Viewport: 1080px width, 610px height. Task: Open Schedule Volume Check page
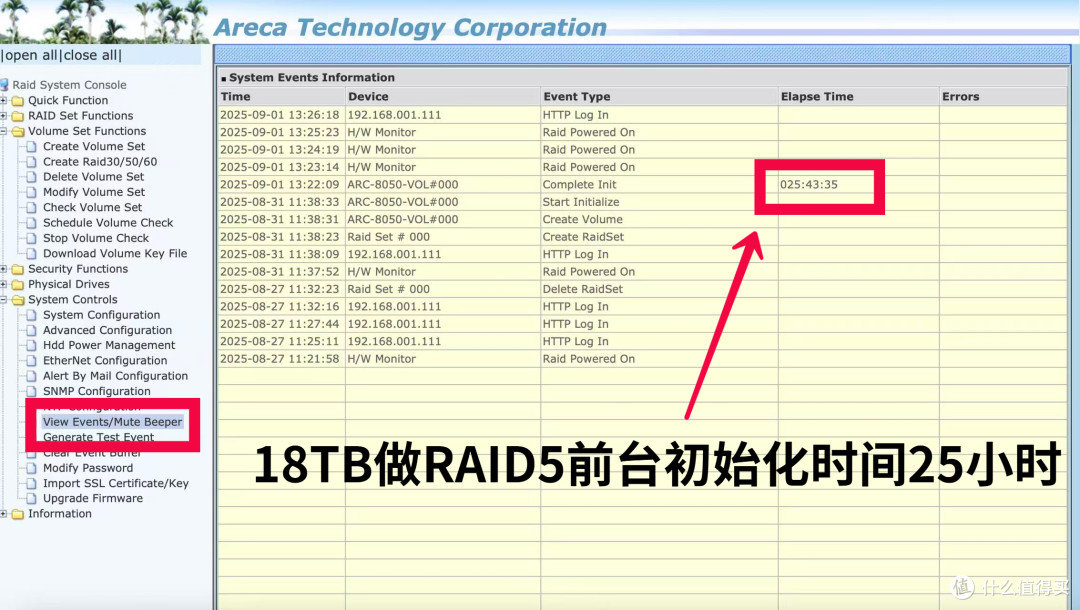(108, 222)
